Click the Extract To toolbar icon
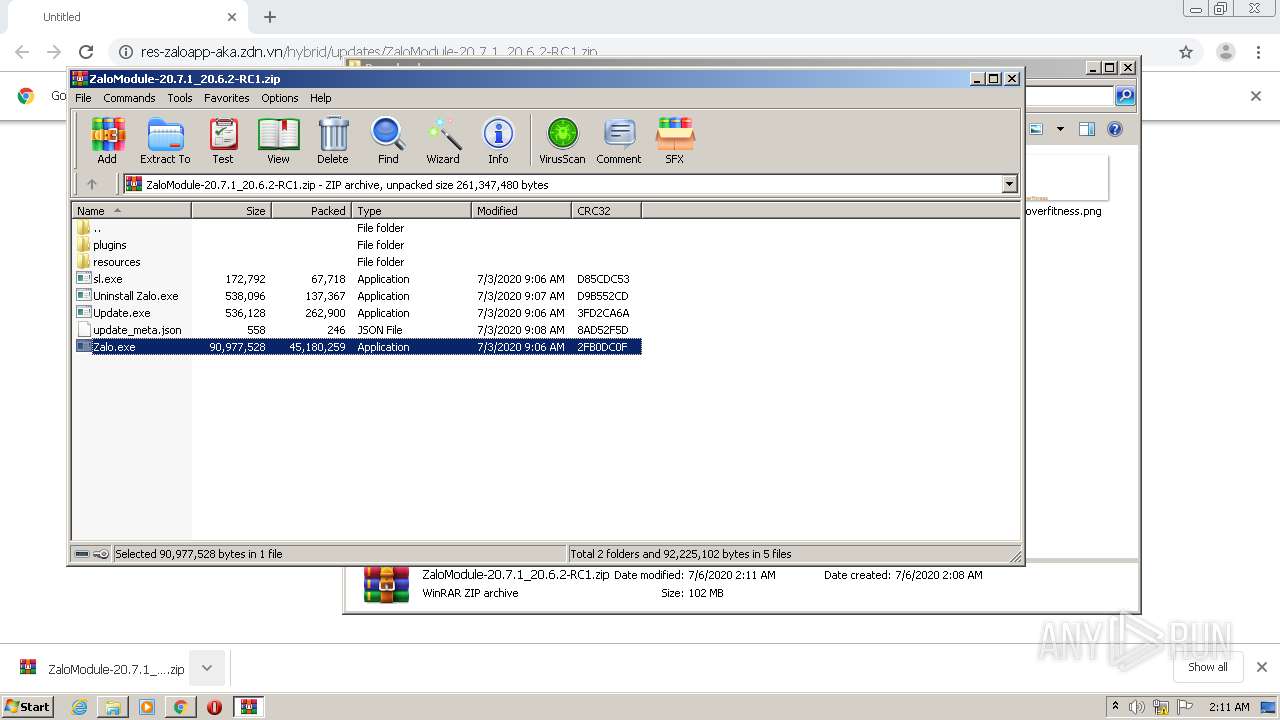The height and width of the screenshot is (720, 1280). (165, 141)
